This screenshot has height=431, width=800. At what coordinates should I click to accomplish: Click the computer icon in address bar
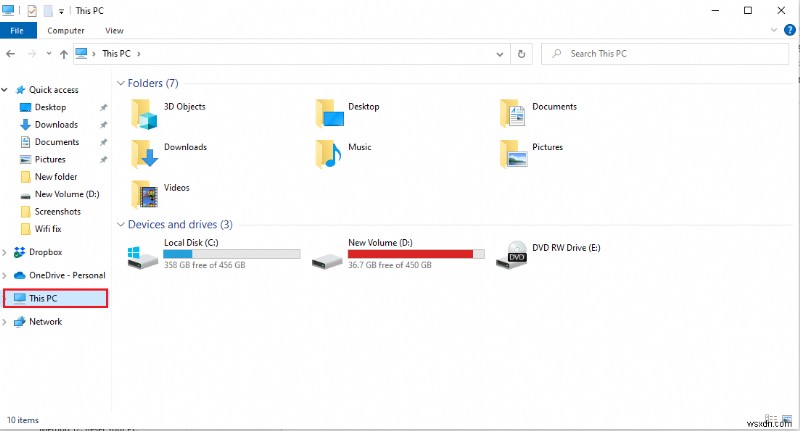[x=82, y=53]
